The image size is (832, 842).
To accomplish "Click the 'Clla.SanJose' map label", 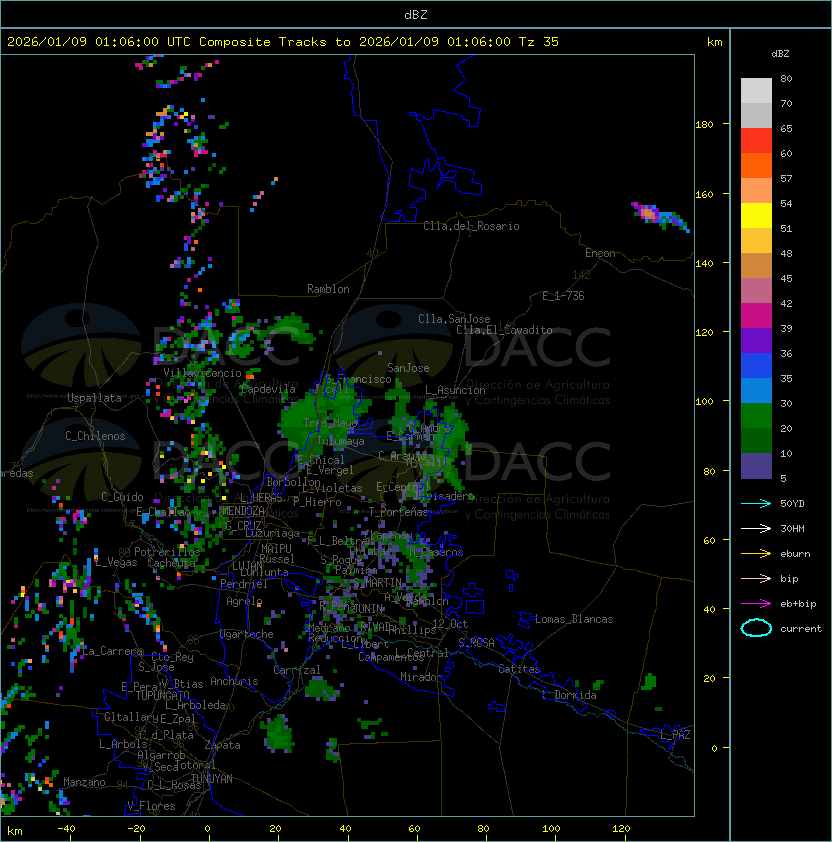I will coord(454,319).
